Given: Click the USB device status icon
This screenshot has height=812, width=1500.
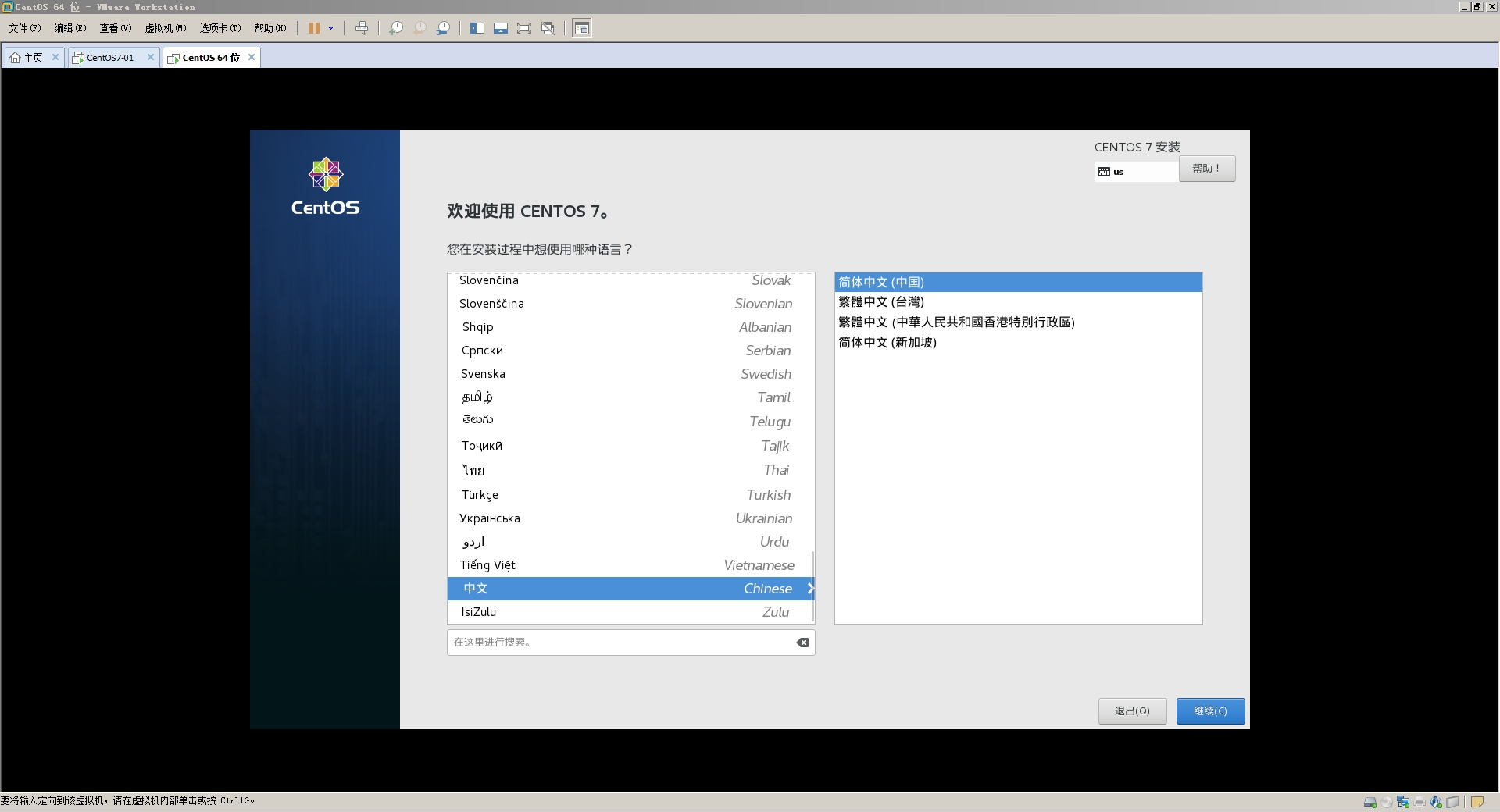Looking at the screenshot, I should click(1452, 802).
